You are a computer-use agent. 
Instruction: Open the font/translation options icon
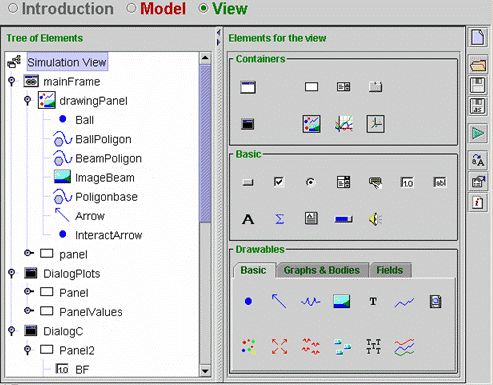coord(478,160)
